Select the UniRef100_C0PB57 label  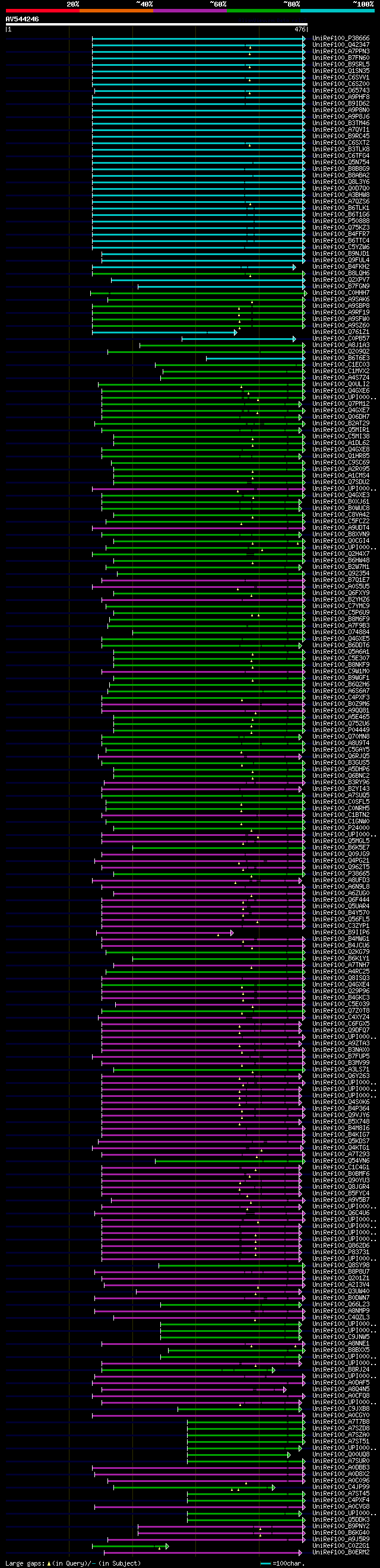[341, 338]
